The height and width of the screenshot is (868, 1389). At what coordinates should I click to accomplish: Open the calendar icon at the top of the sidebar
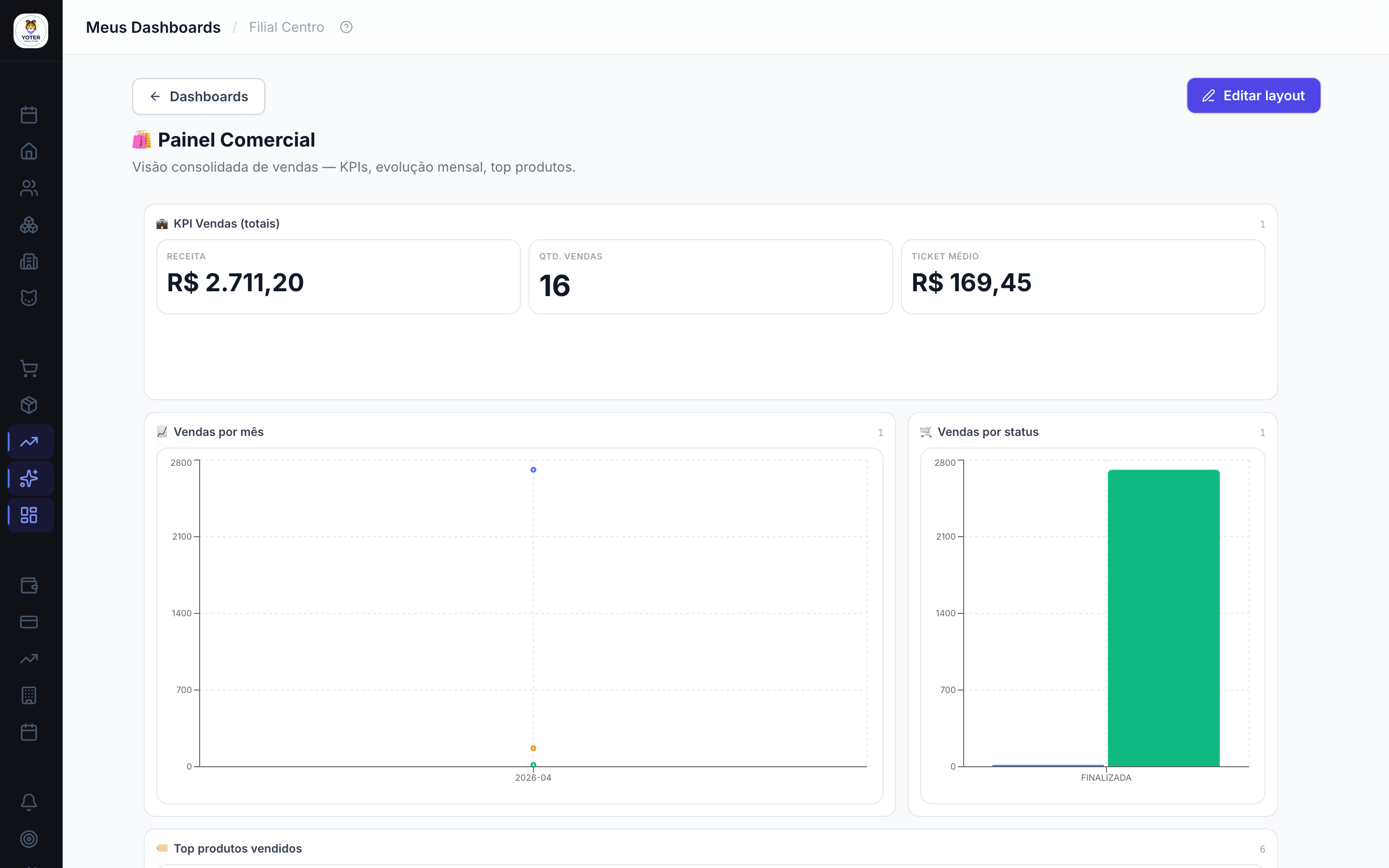(29, 115)
